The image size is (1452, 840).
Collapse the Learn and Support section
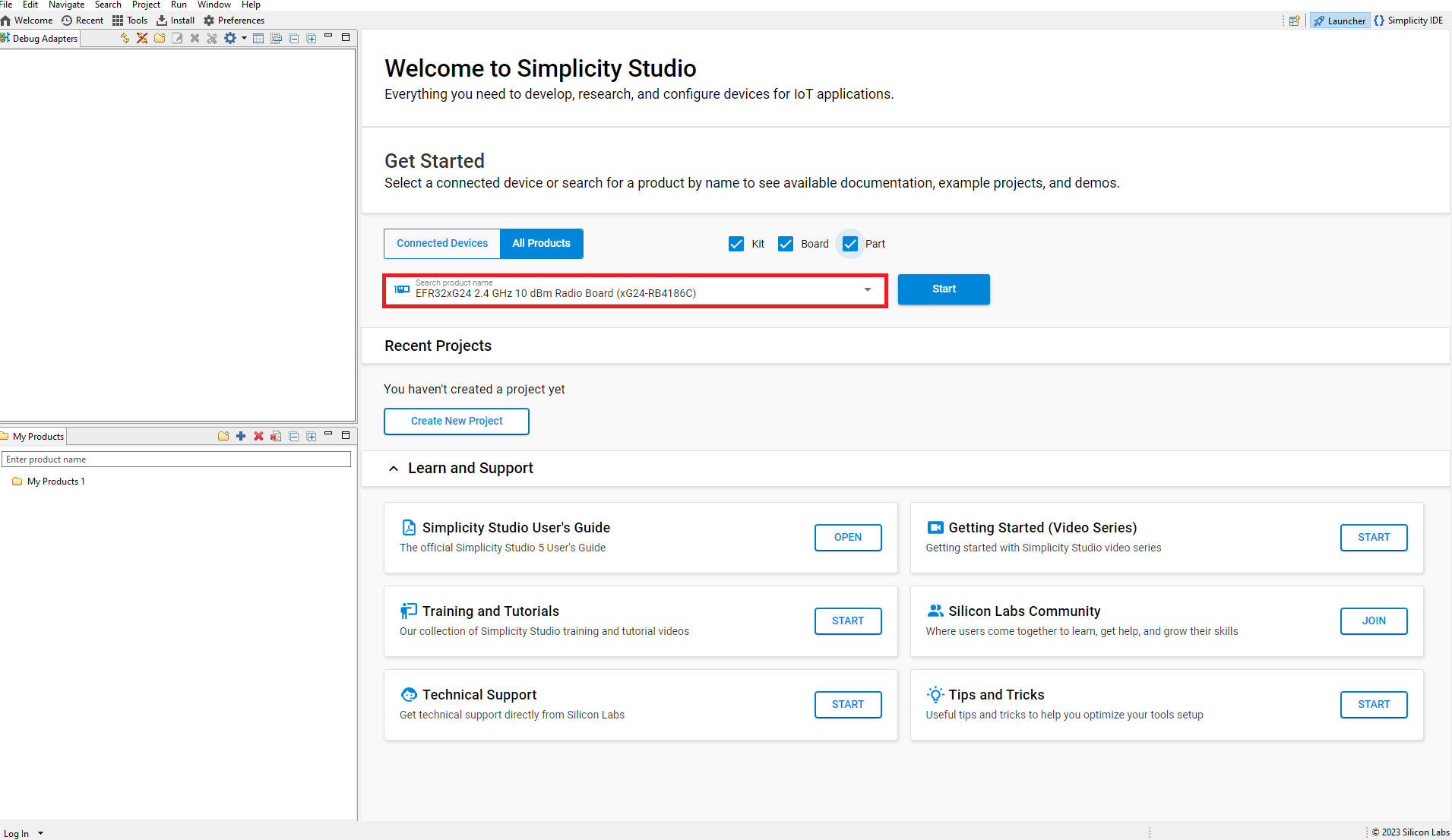394,469
